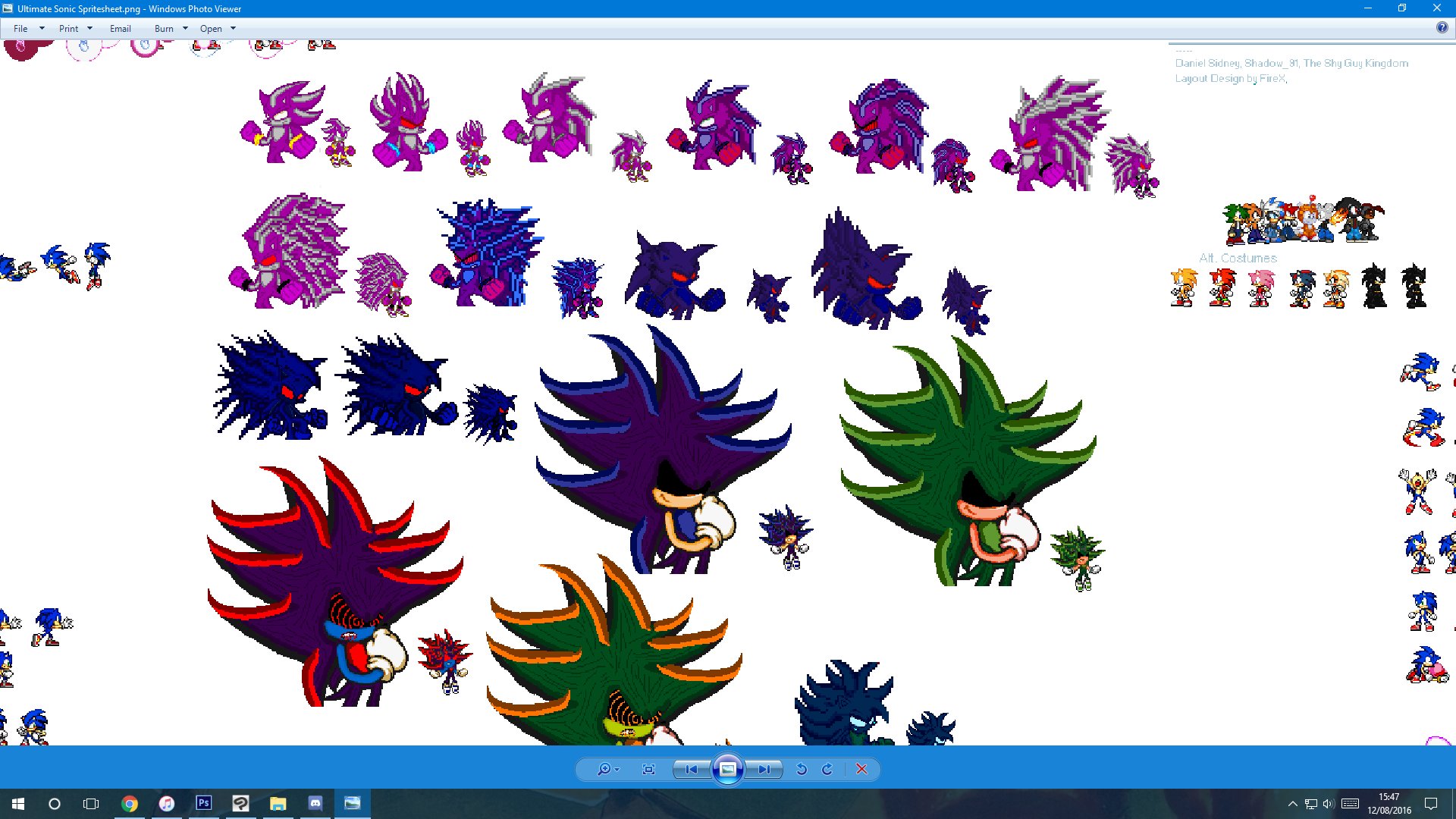Click the 'Alt. Costumes' label in the image
The image size is (1456, 819).
(1238, 259)
